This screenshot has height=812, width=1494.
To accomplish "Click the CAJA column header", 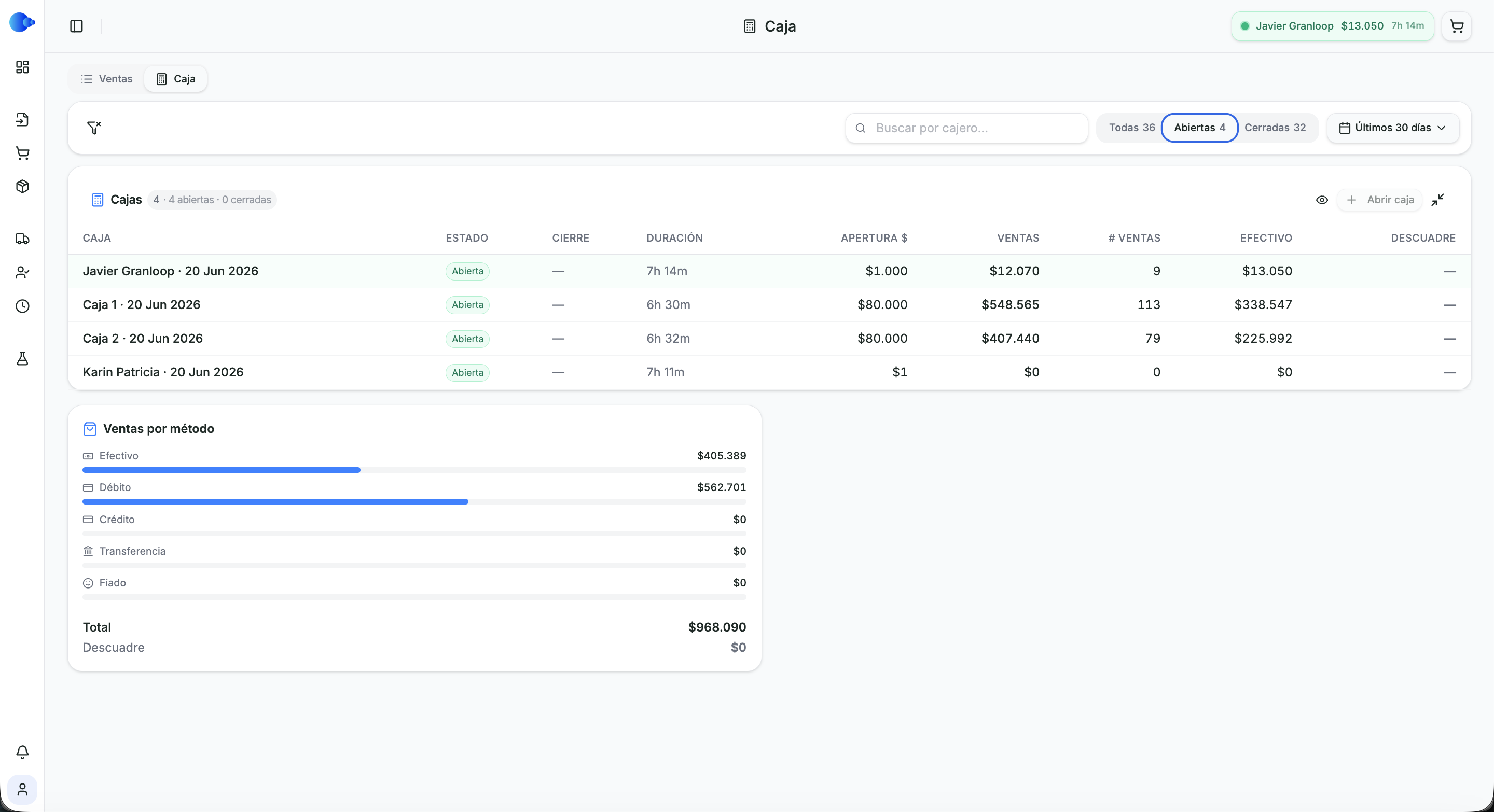I will tap(97, 237).
